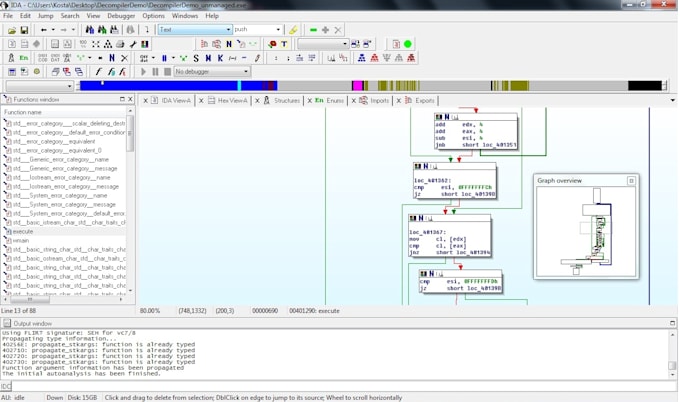
Task: Click the print graph icon
Action: click(120, 44)
